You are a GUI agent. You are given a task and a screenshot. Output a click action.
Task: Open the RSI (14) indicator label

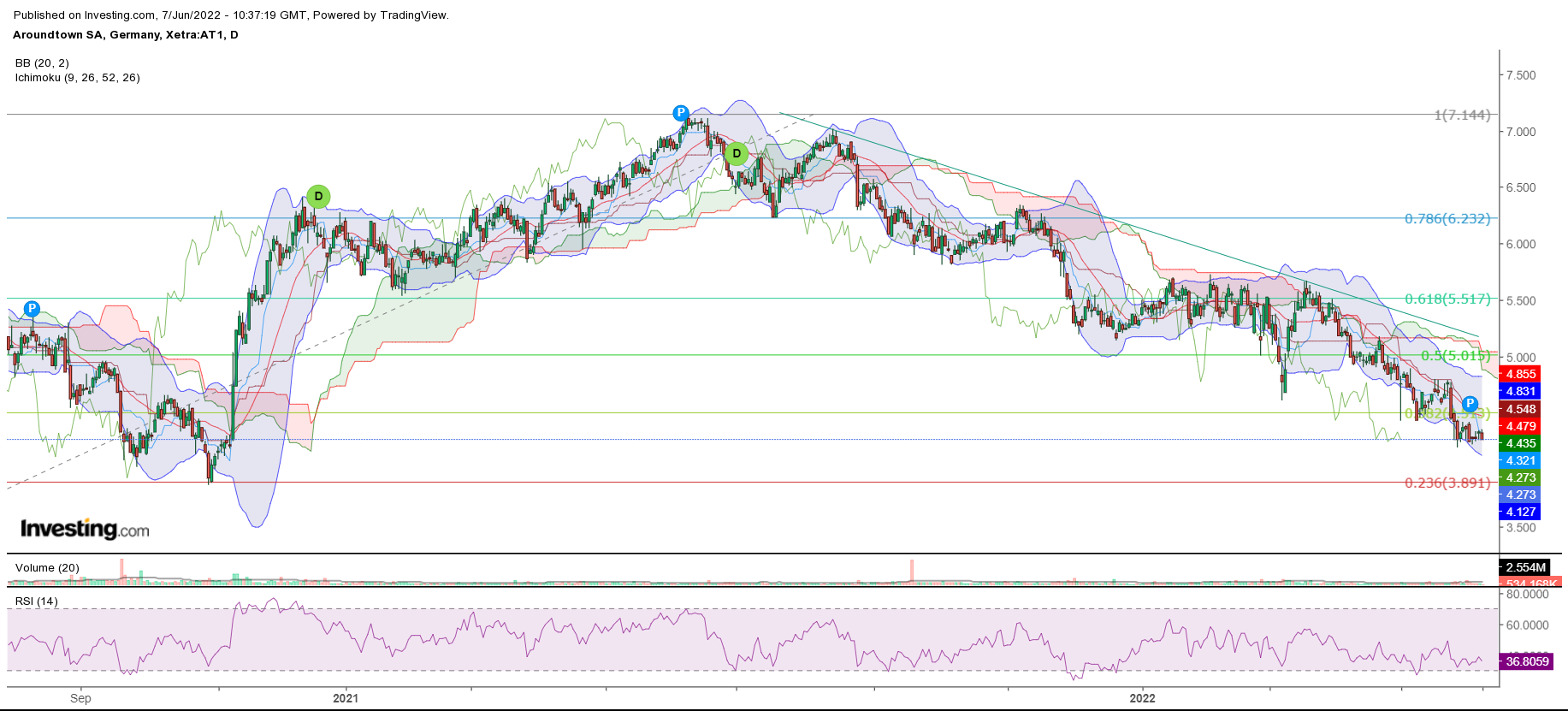click(37, 601)
